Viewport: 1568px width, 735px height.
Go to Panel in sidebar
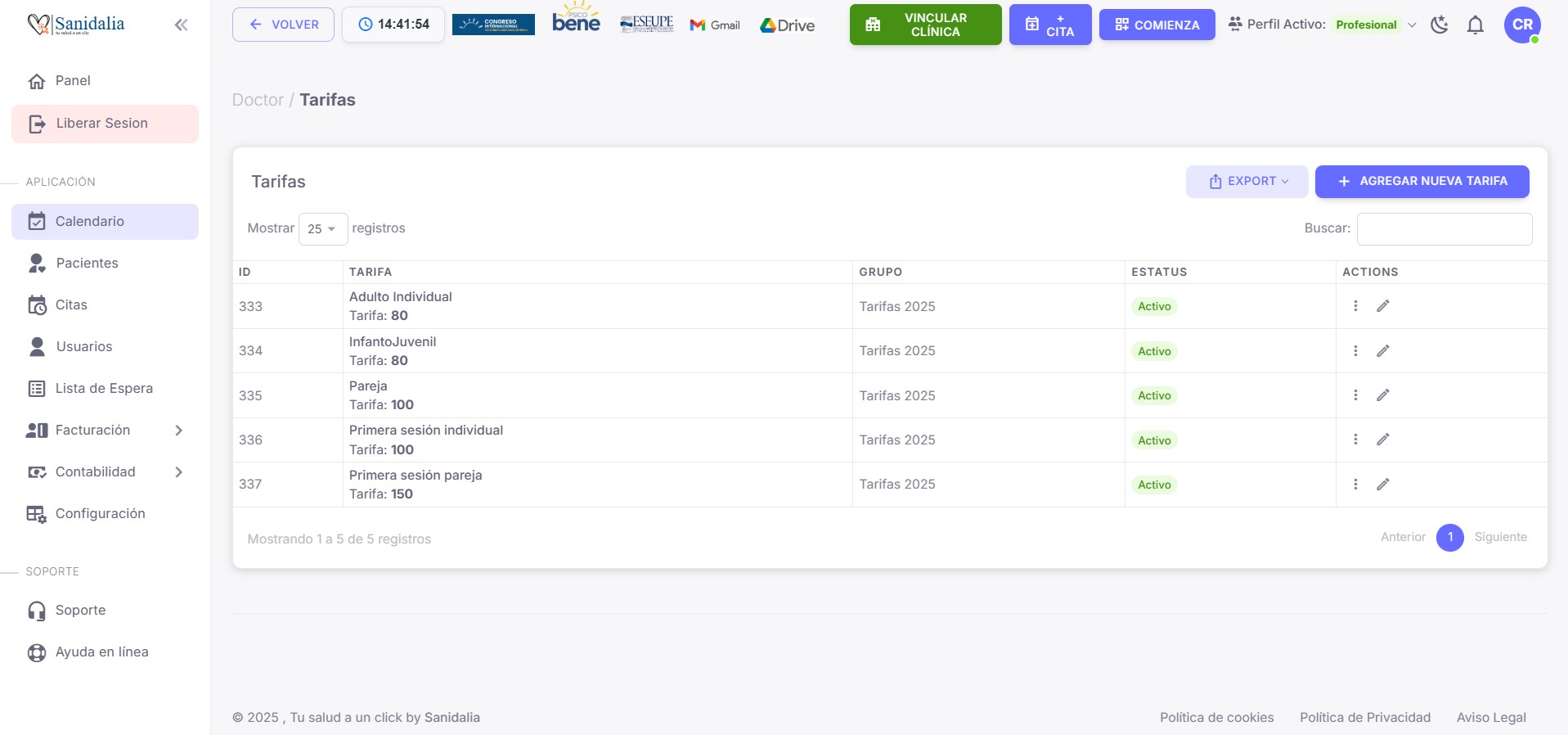tap(105, 81)
